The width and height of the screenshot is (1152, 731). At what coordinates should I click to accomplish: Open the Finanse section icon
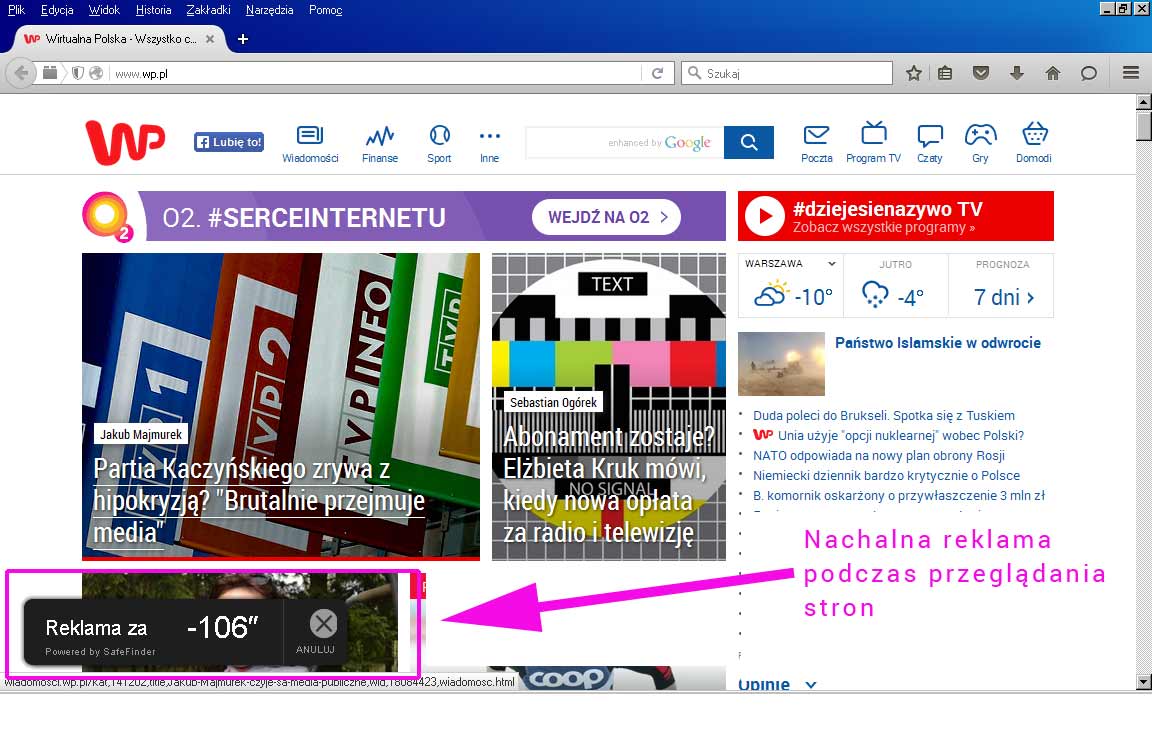(x=380, y=144)
